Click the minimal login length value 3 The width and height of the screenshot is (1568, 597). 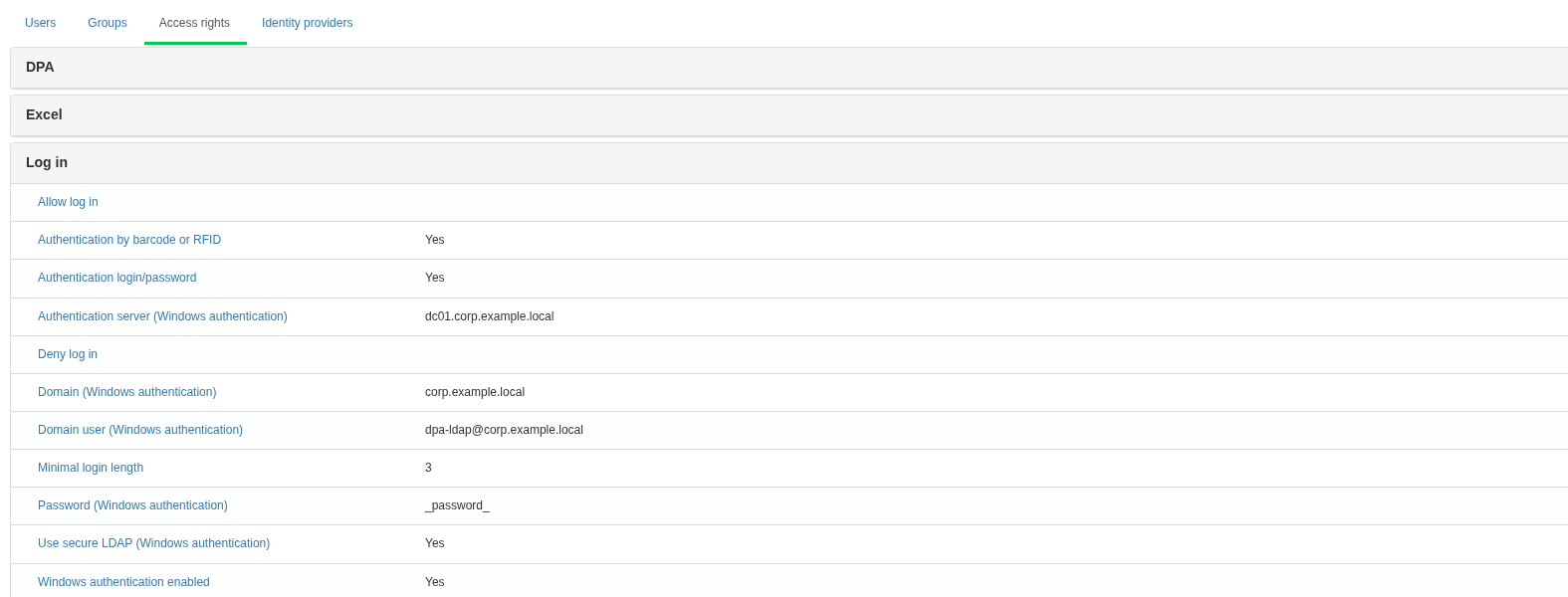(428, 468)
